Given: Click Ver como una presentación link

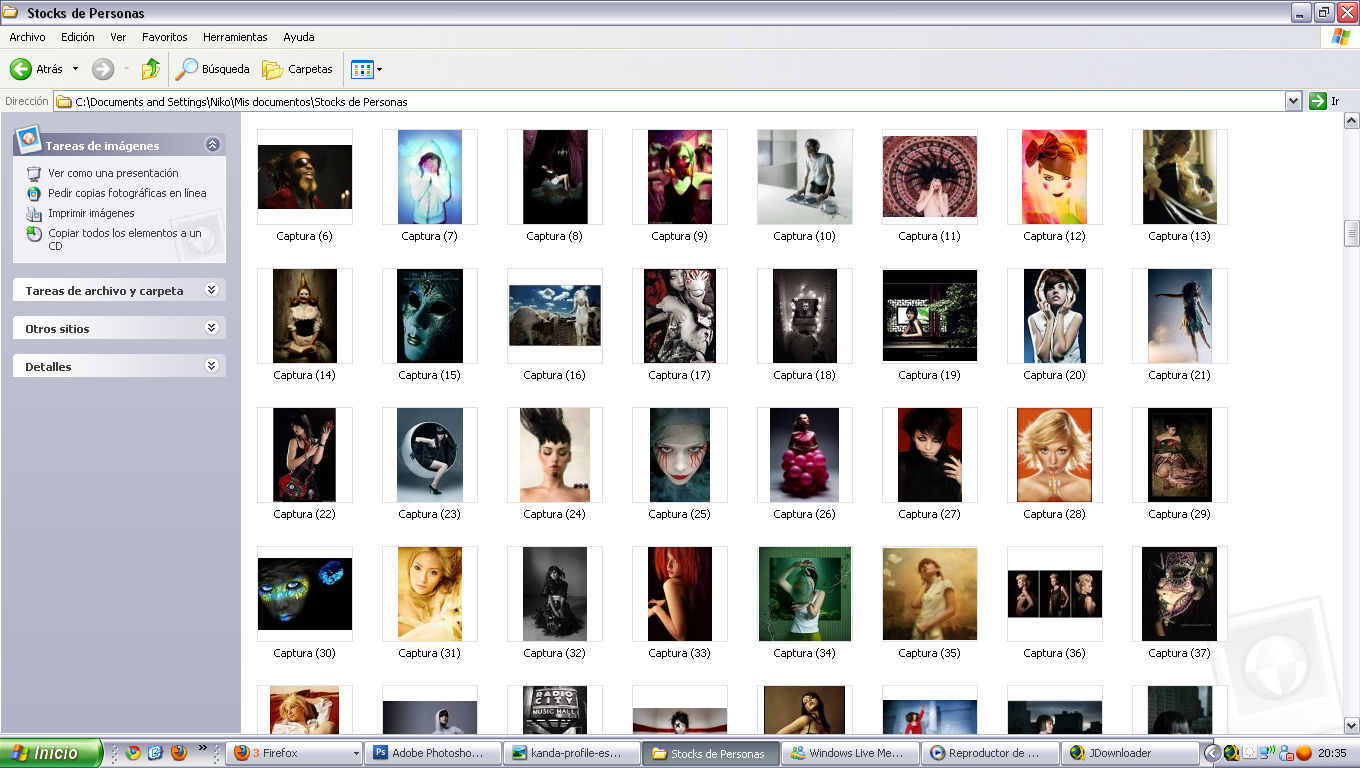Looking at the screenshot, I should [113, 173].
